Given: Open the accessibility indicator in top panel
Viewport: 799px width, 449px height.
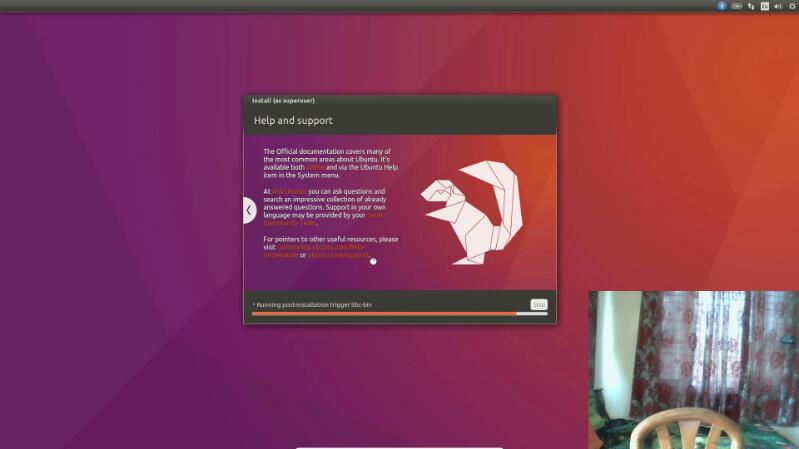Looking at the screenshot, I should pos(722,6).
